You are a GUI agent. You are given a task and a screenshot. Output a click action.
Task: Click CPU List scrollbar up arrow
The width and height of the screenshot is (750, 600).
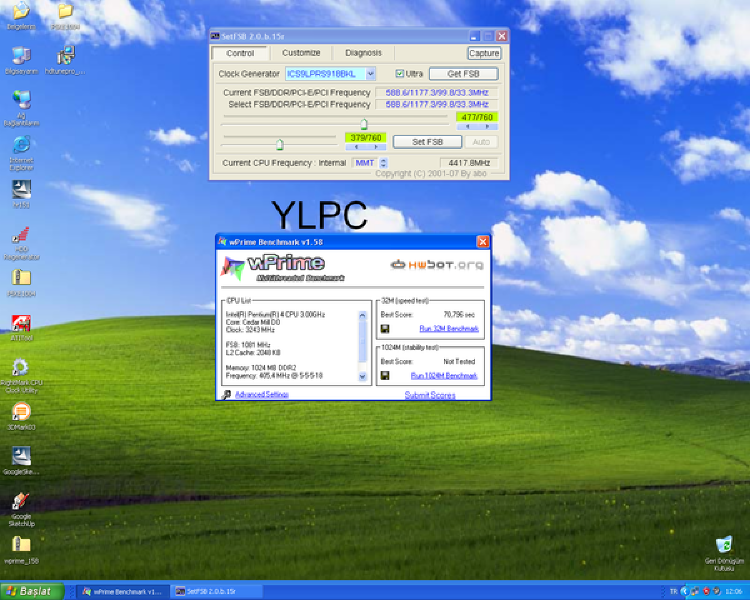point(362,316)
